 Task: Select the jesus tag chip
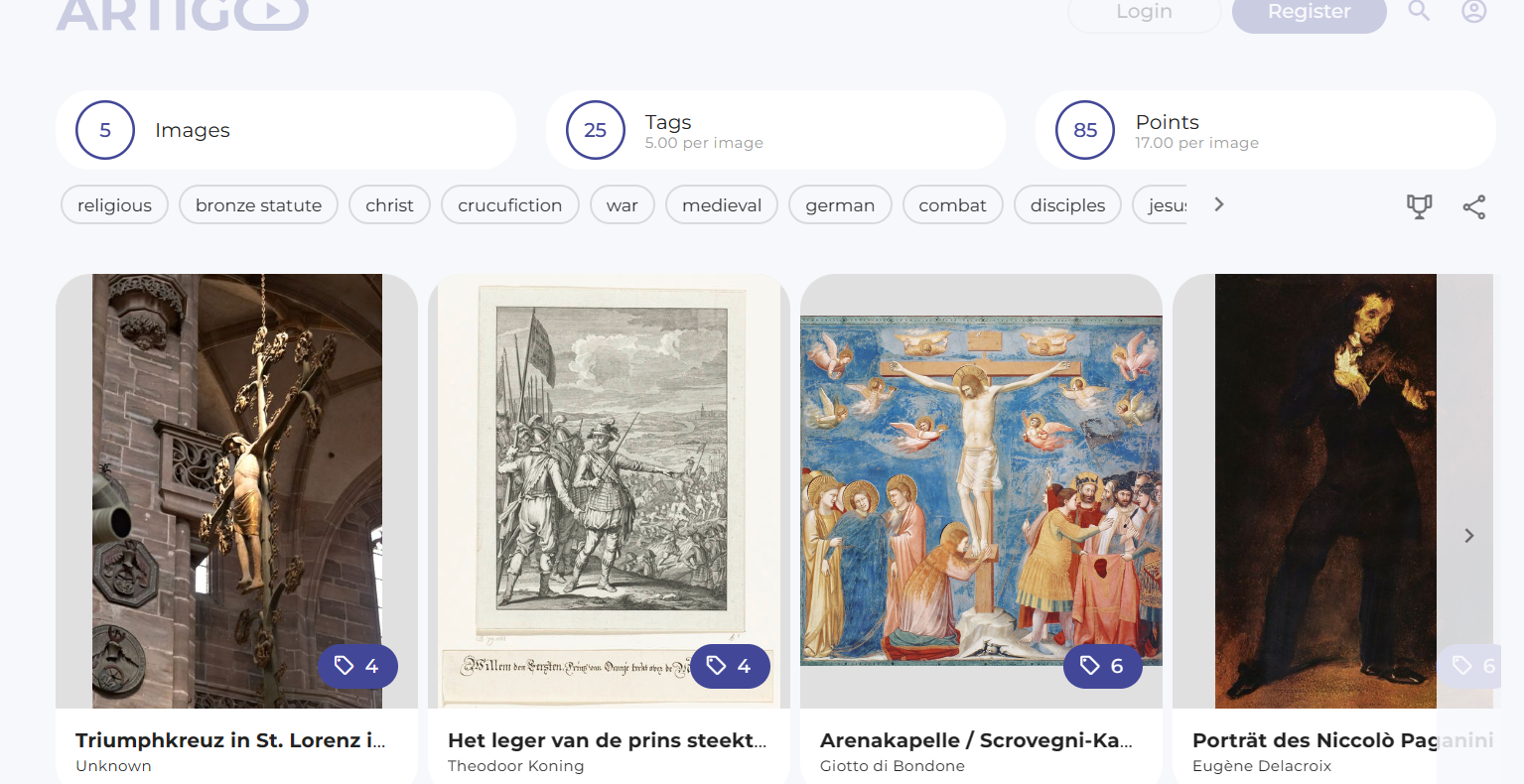[1161, 205]
